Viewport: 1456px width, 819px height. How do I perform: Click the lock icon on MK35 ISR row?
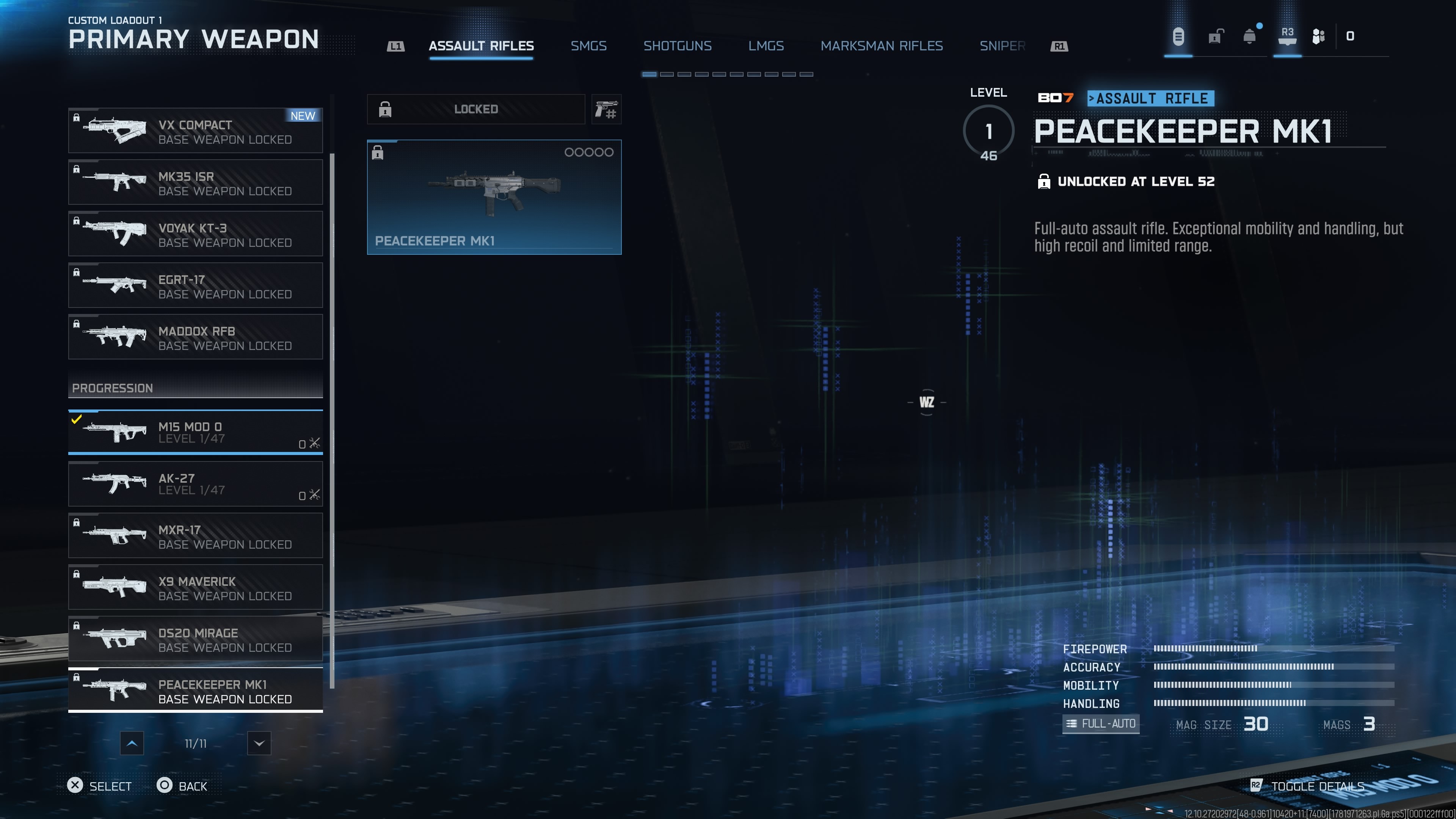[x=76, y=169]
